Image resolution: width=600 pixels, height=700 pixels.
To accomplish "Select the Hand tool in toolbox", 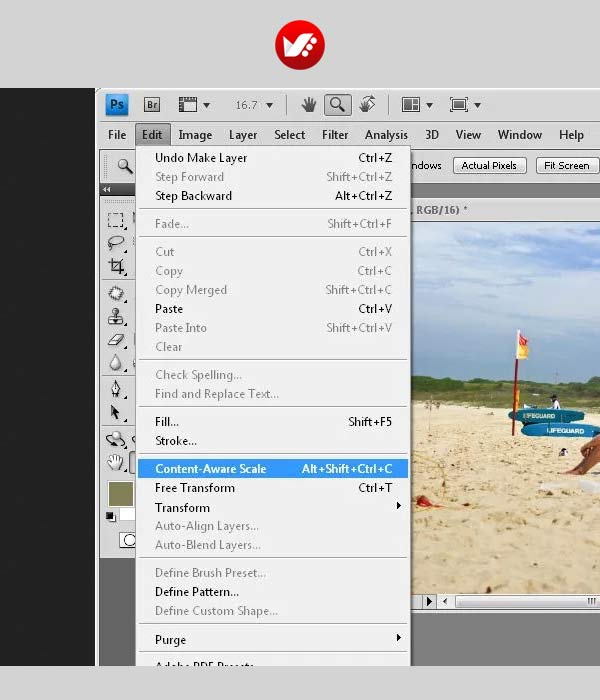I will [115, 462].
